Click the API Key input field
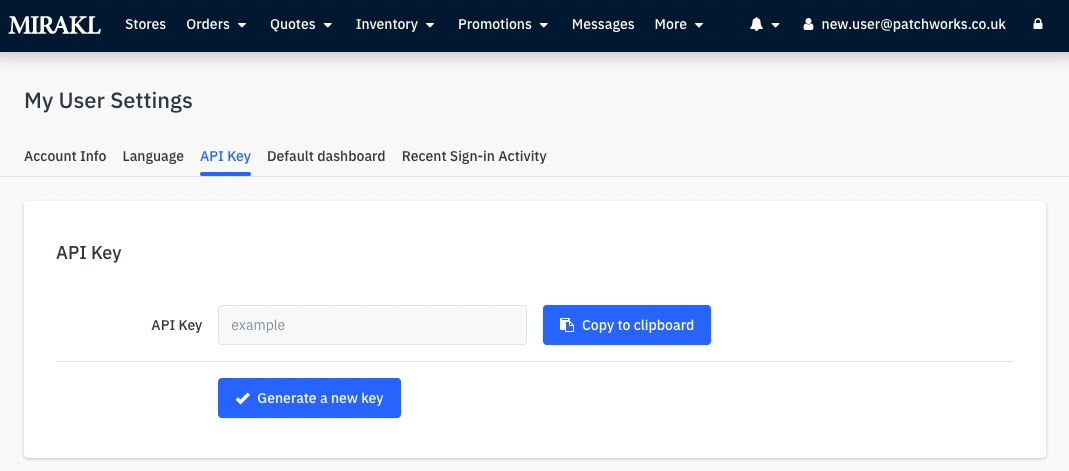Viewport: 1069px width, 471px height. pos(372,325)
